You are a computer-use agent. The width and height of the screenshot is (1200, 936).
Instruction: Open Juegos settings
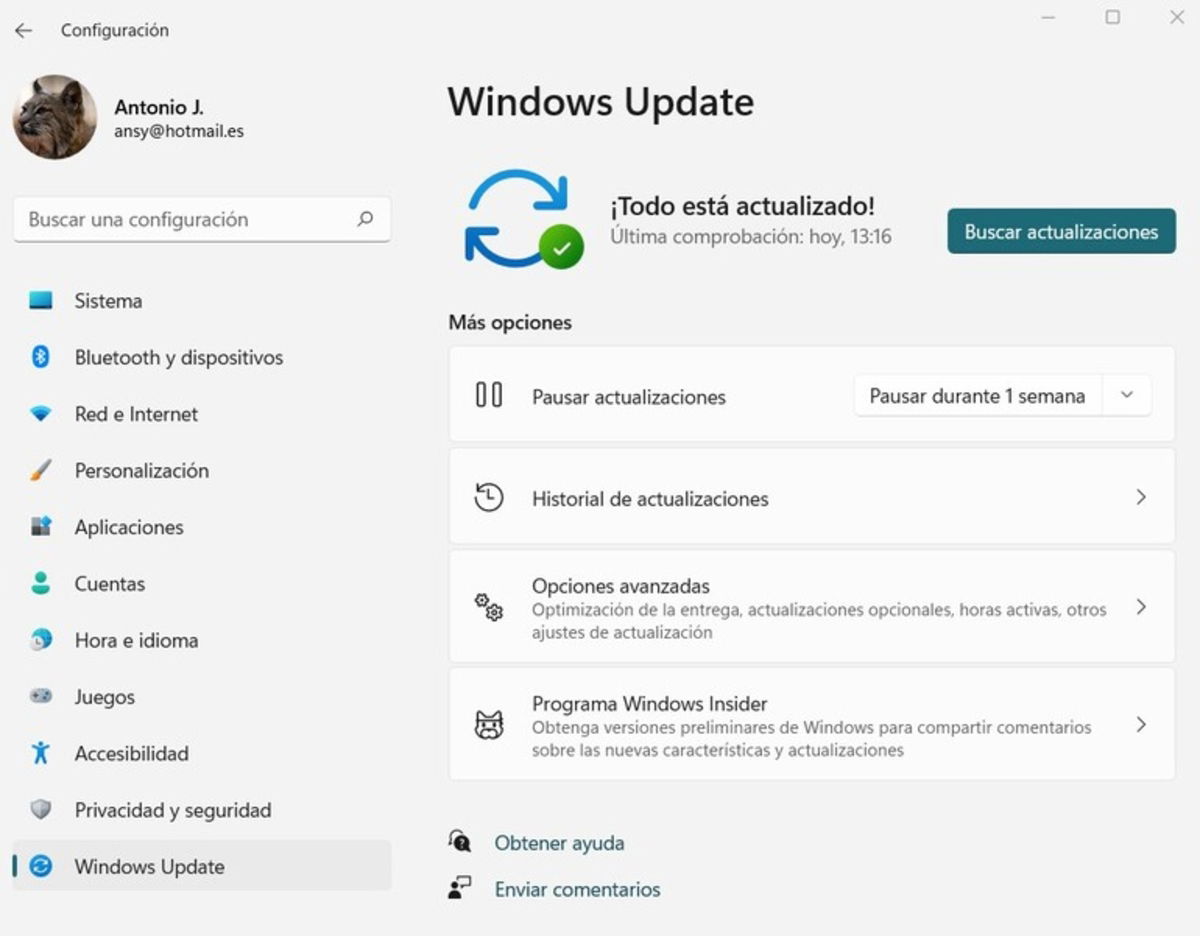click(x=202, y=697)
